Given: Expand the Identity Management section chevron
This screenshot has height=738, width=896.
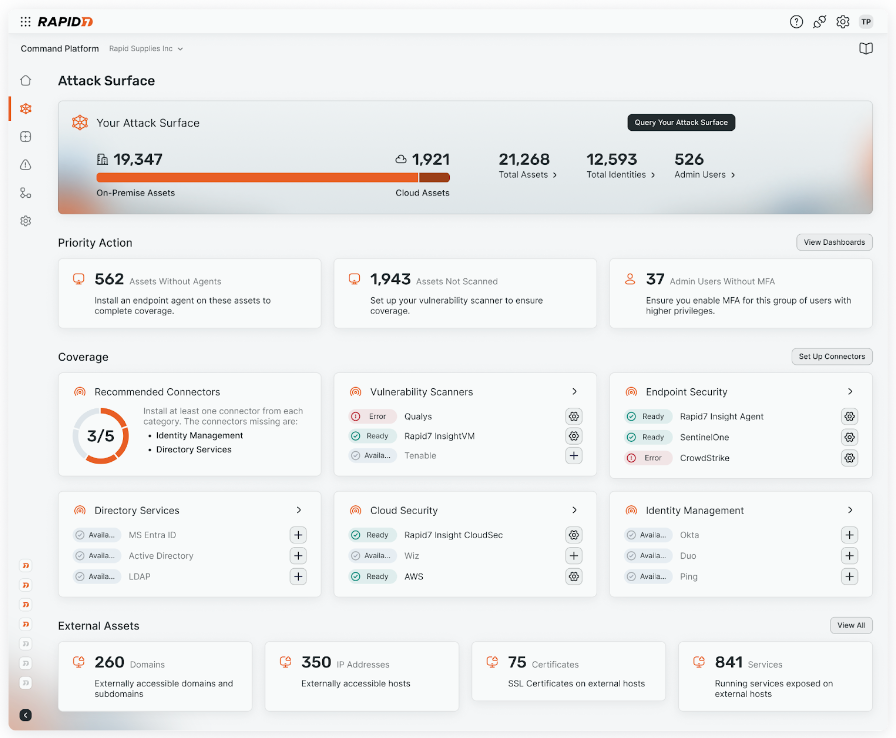Looking at the screenshot, I should point(850,510).
